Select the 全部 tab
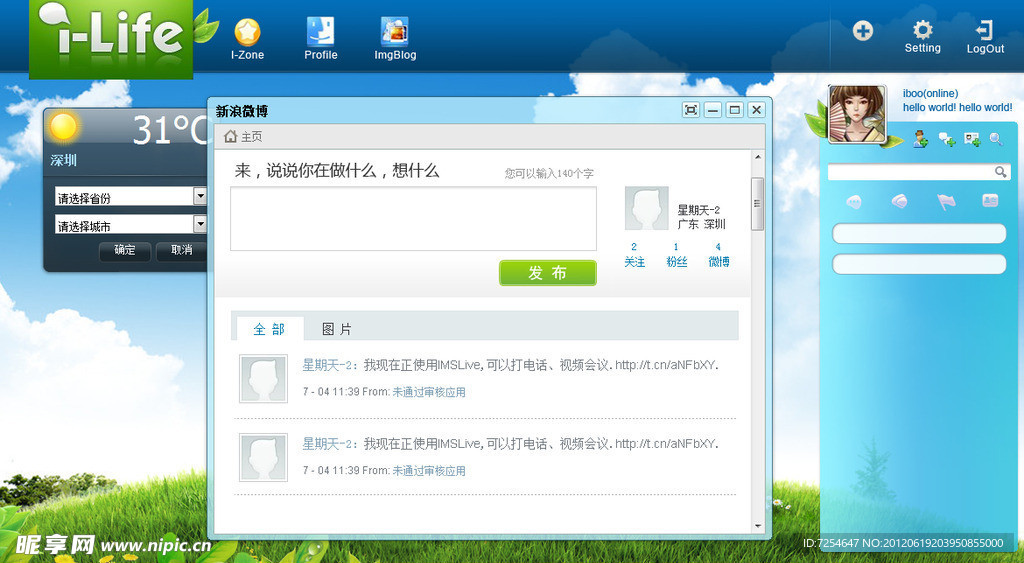 (269, 329)
